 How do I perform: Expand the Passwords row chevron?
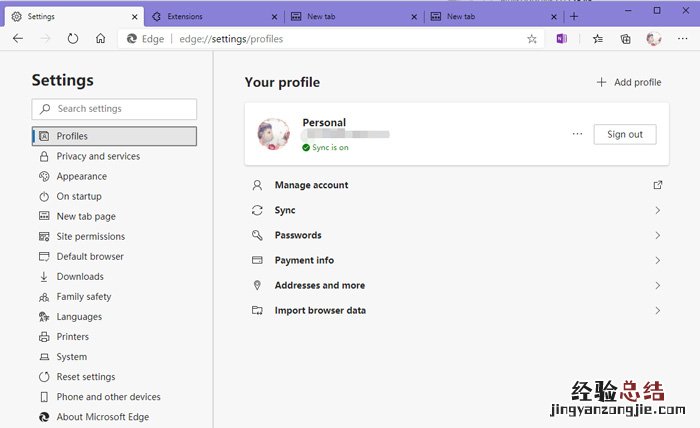657,235
